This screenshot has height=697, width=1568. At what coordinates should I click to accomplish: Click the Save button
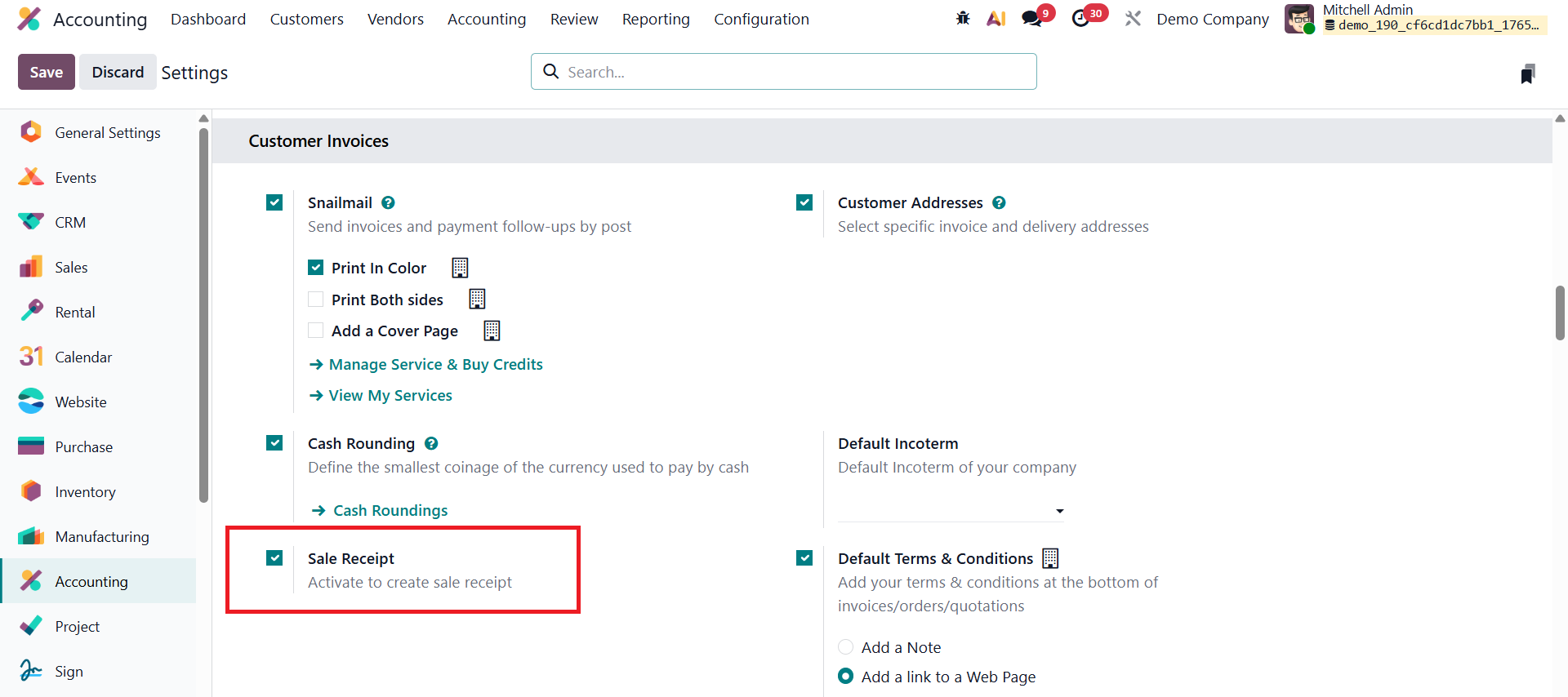(x=47, y=72)
